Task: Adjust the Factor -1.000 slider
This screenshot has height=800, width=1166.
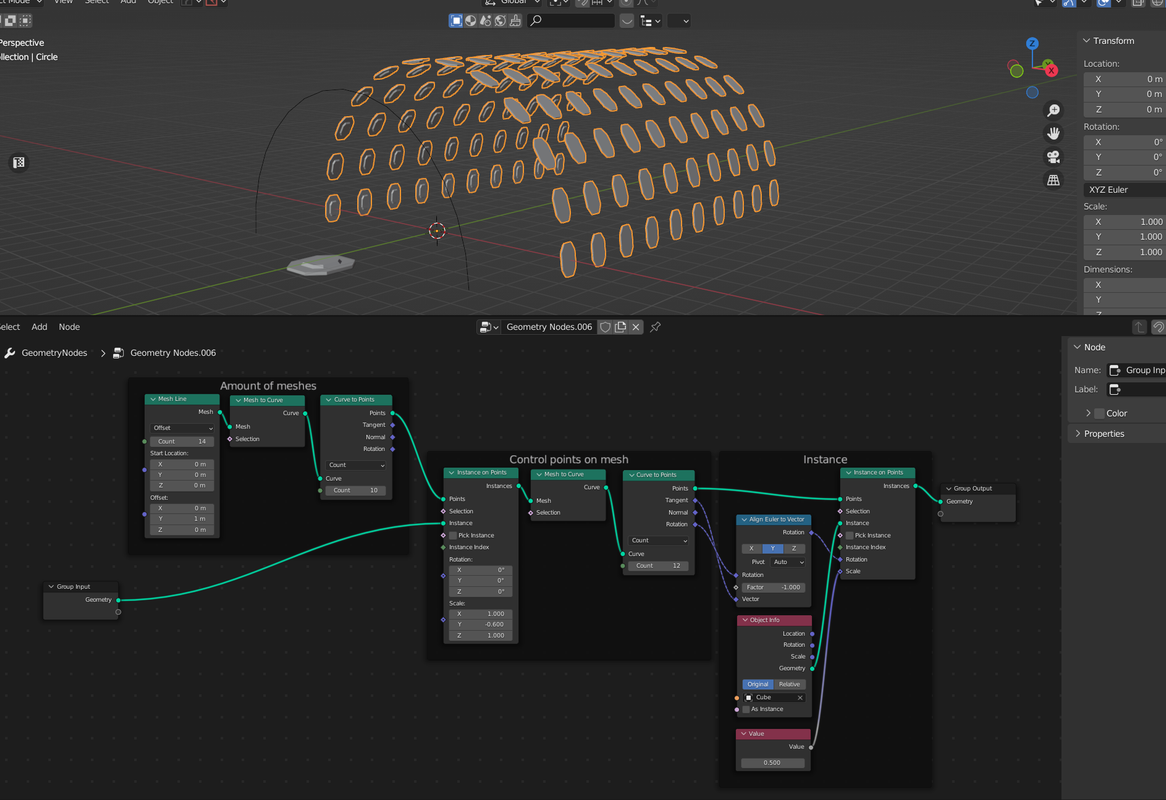Action: coord(773,587)
